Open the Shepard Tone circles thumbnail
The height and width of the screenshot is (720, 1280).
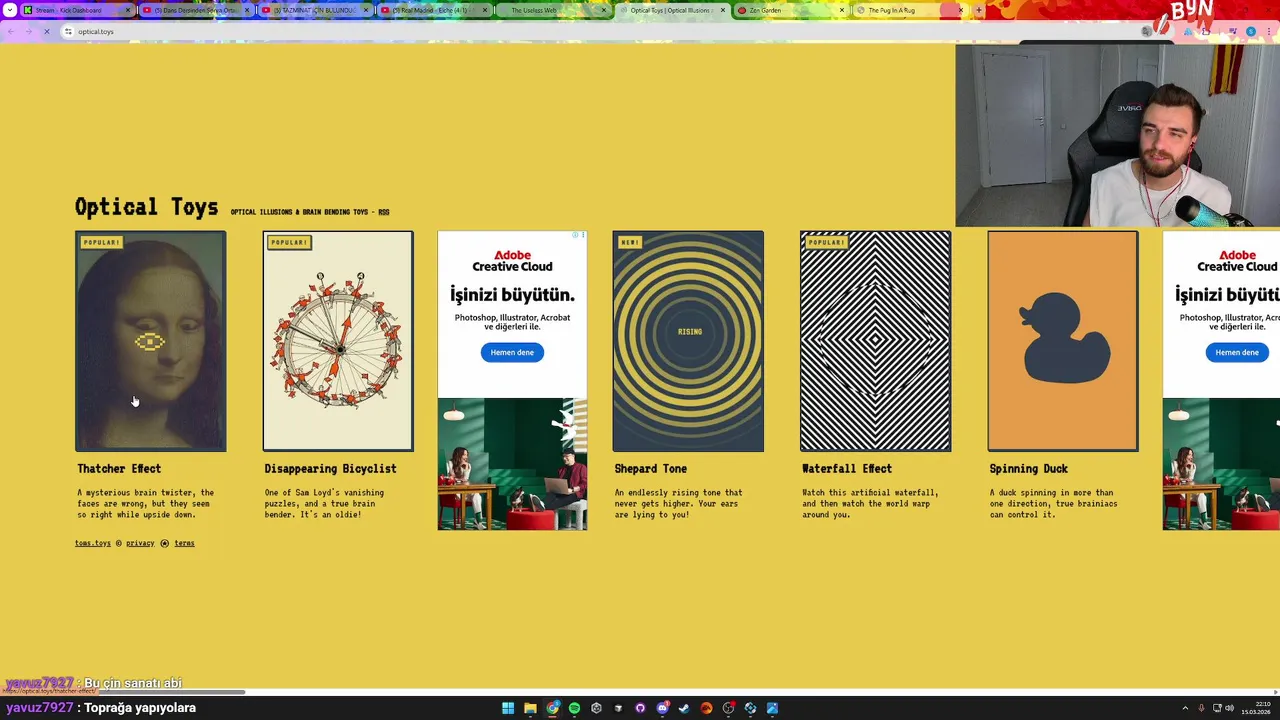pyautogui.click(x=688, y=341)
